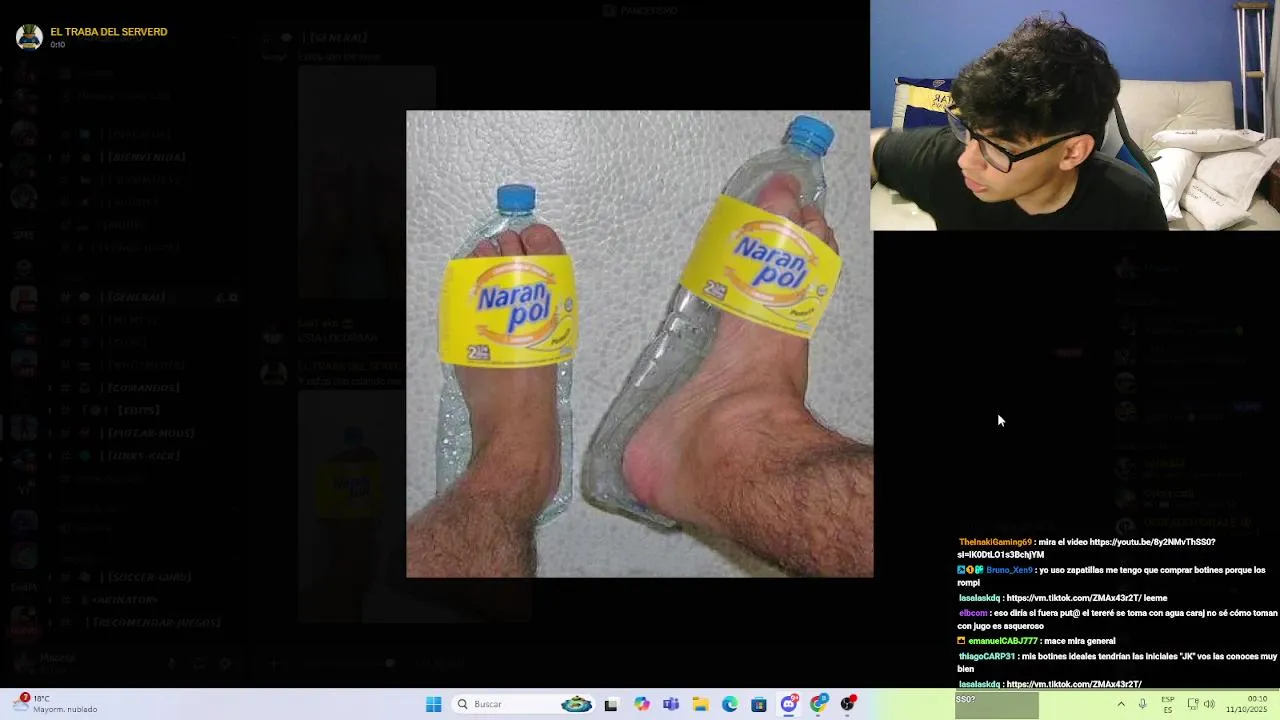Open the weather widget showing 18°C
This screenshot has width=1280, height=720.
coord(56,704)
